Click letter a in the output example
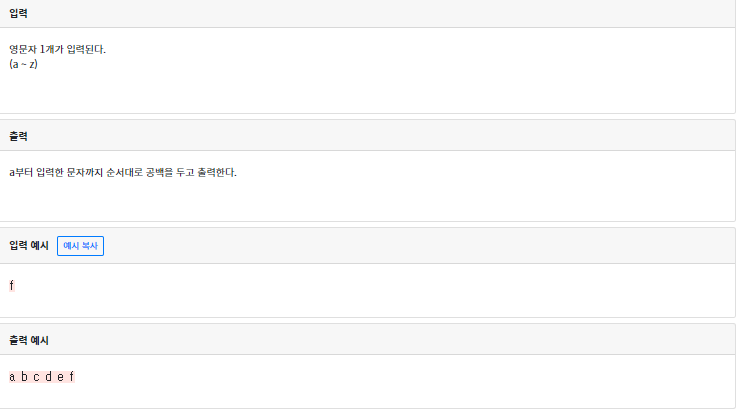 coord(12,377)
